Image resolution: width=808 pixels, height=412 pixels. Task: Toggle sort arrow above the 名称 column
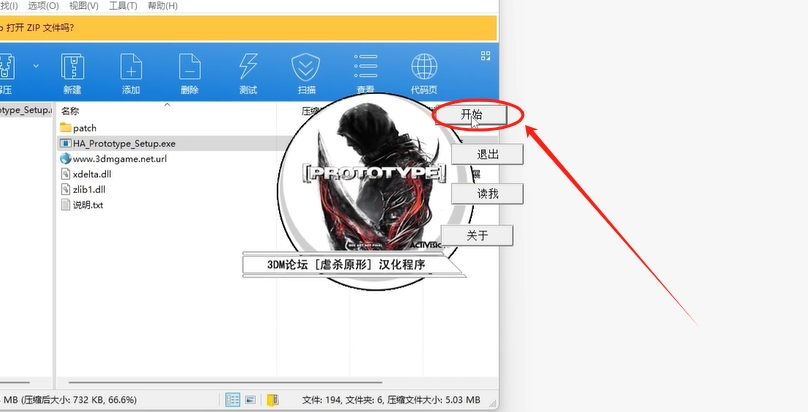[x=167, y=105]
